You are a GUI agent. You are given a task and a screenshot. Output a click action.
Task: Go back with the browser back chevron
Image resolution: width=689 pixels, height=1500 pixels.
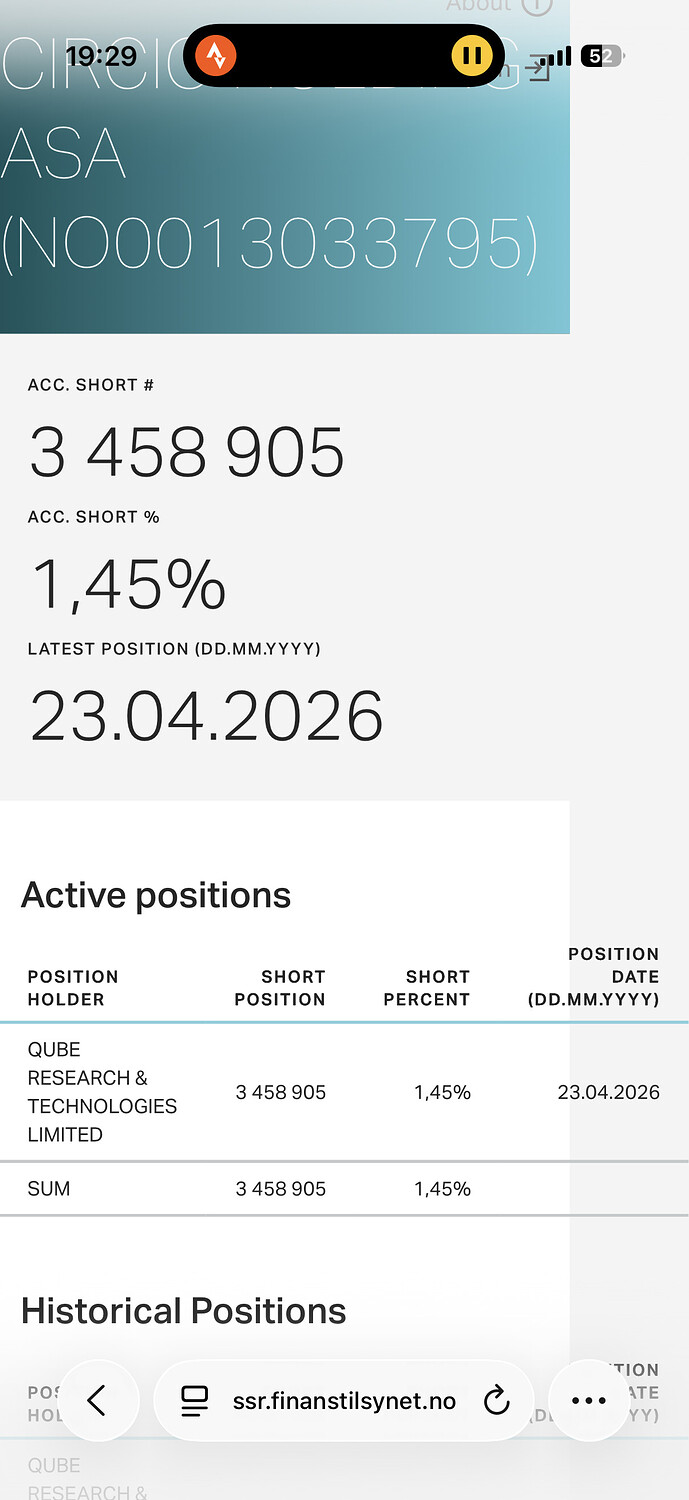(97, 1401)
